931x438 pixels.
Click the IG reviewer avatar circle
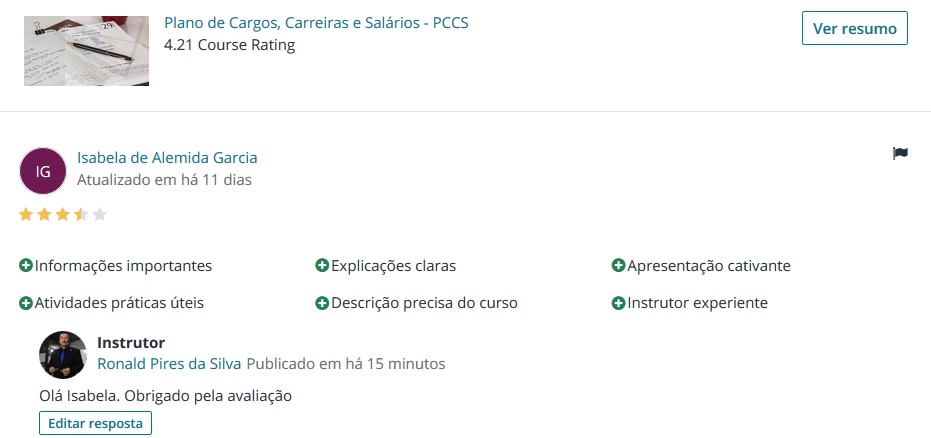point(43,171)
